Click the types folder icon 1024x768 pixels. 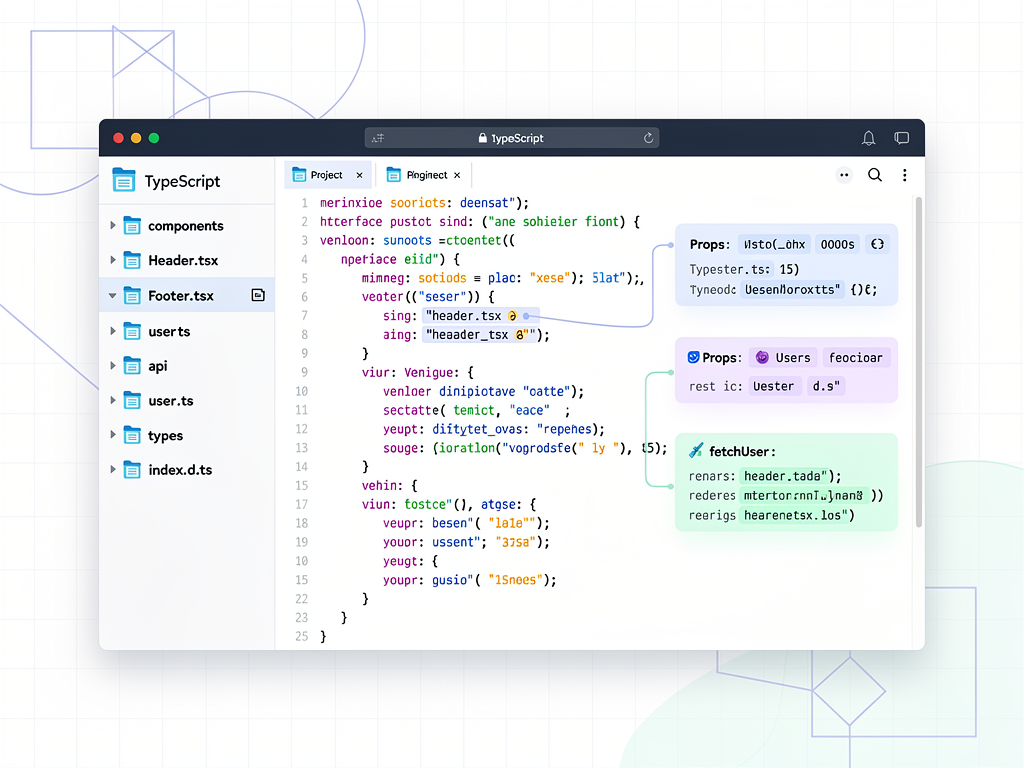click(x=132, y=435)
